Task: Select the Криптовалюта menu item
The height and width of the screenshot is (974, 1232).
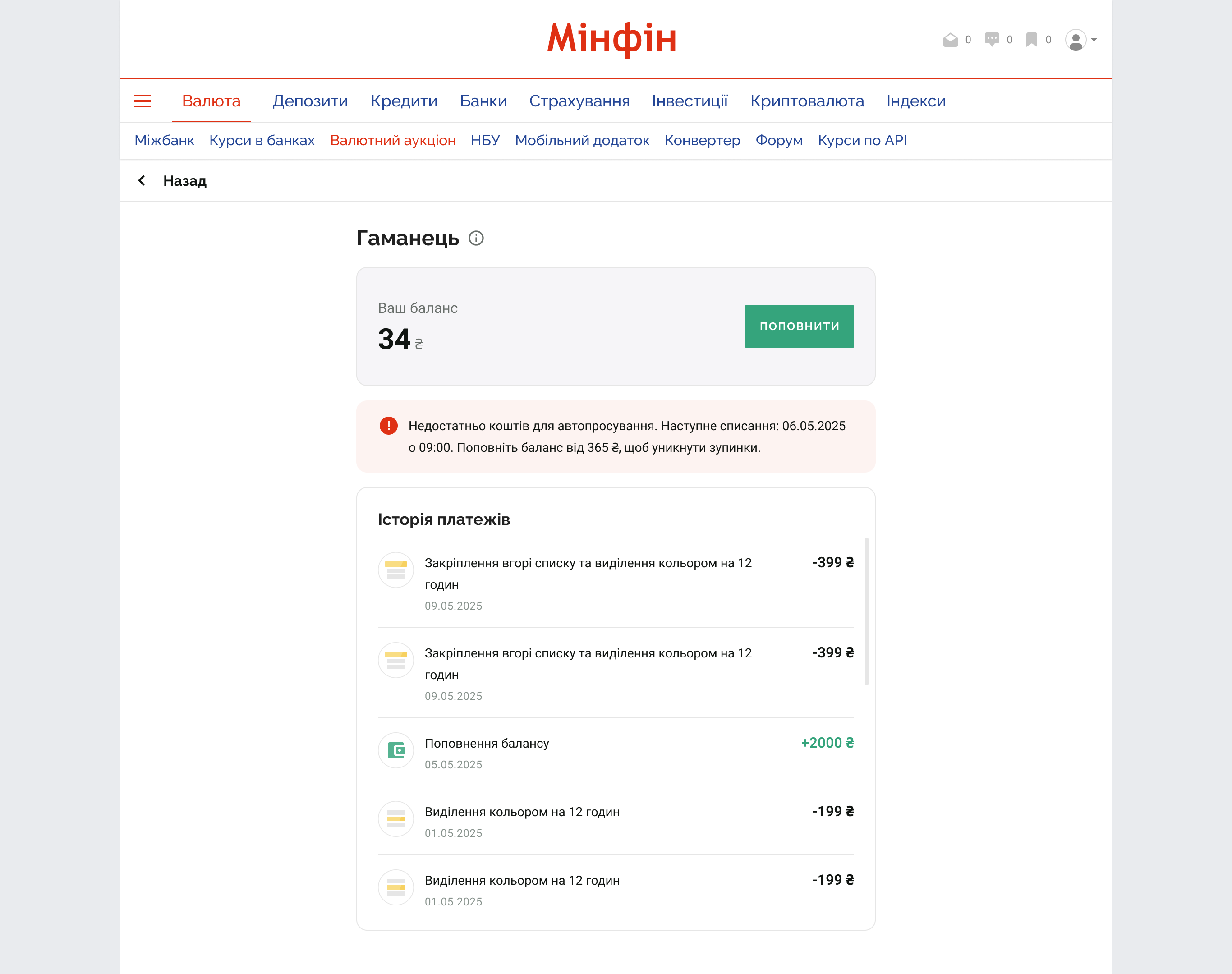Action: 806,101
